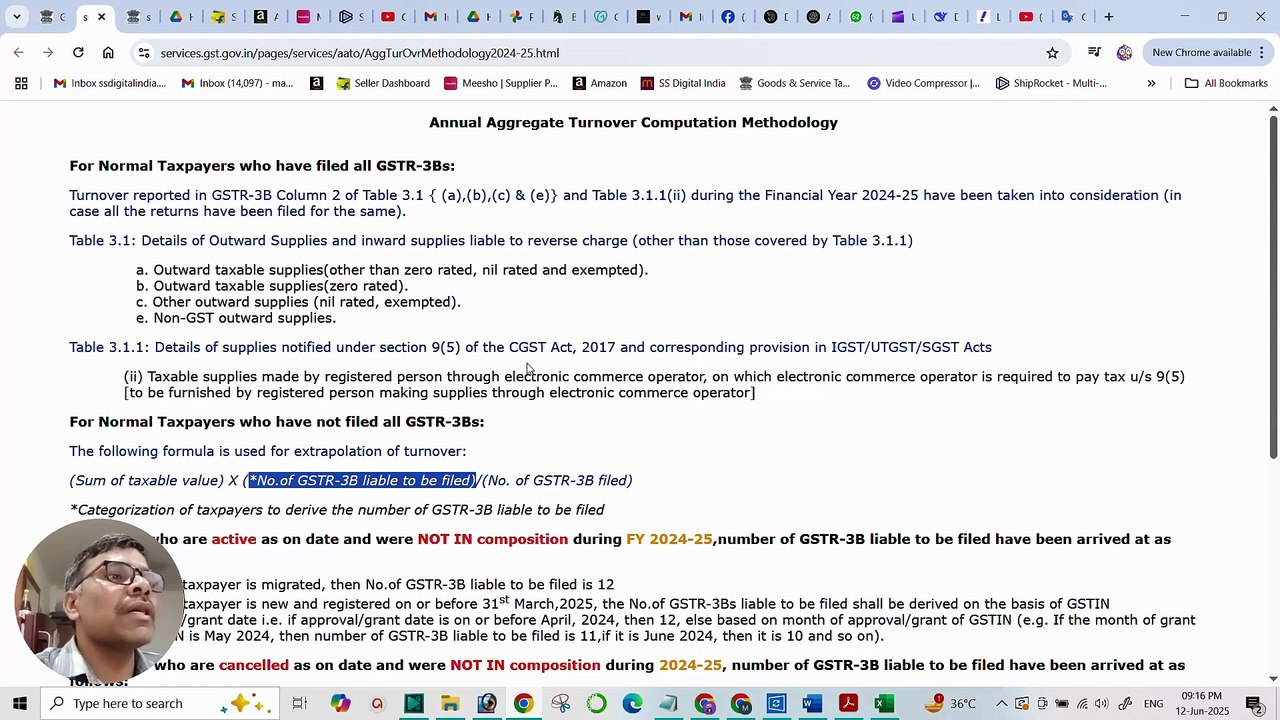1280x720 pixels.
Task: View site information icon in address bar
Action: [x=144, y=53]
